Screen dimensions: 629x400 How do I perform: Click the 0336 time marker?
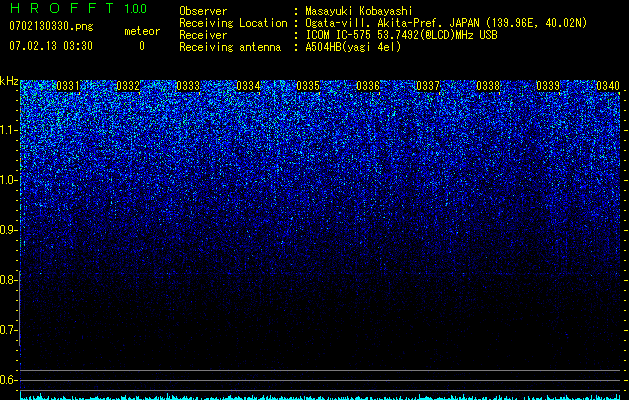(368, 86)
